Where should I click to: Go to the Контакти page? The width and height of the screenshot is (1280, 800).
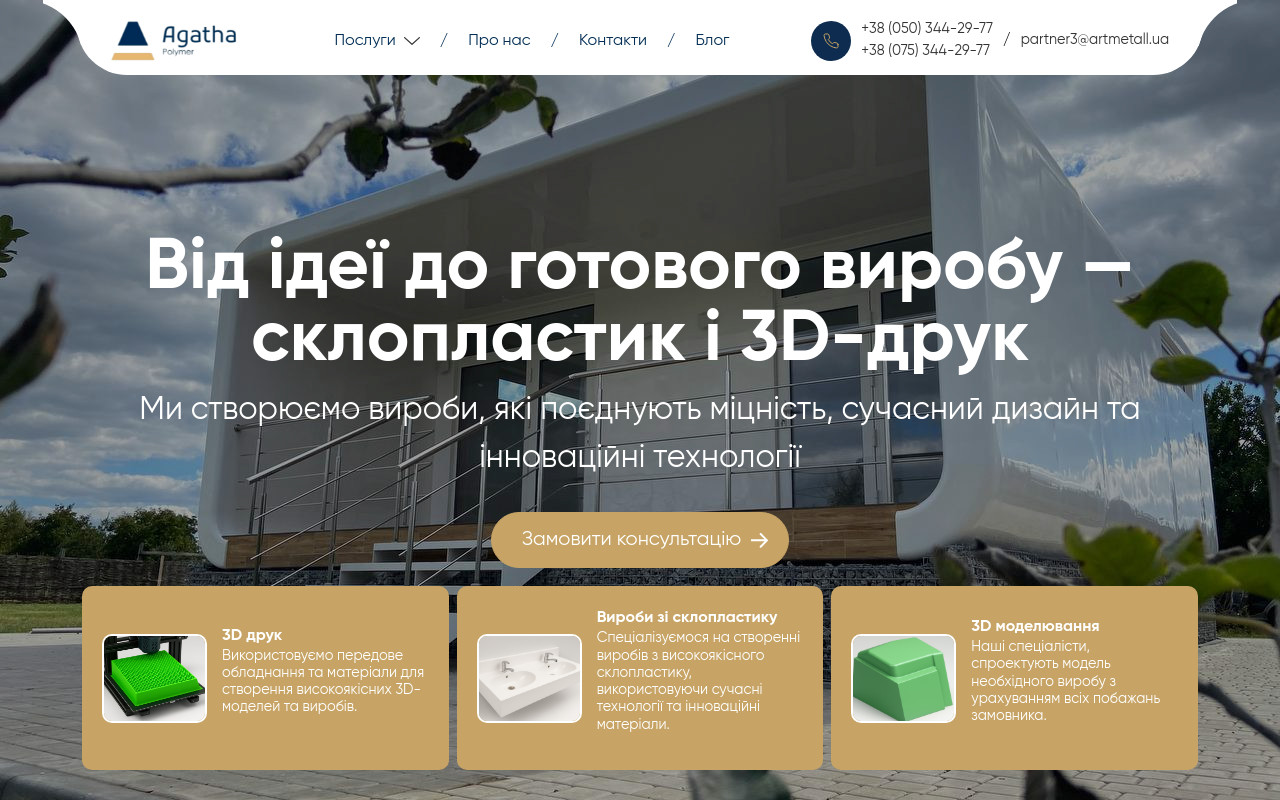tap(613, 40)
